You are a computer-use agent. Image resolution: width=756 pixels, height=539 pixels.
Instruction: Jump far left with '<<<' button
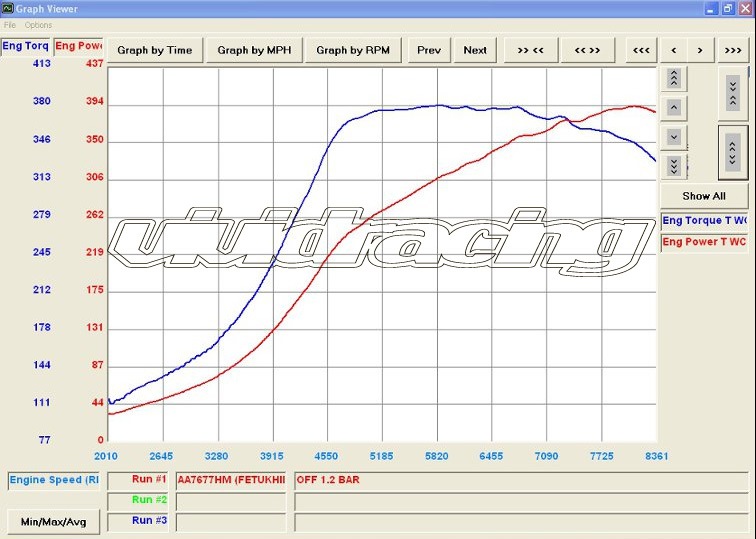pyautogui.click(x=641, y=50)
